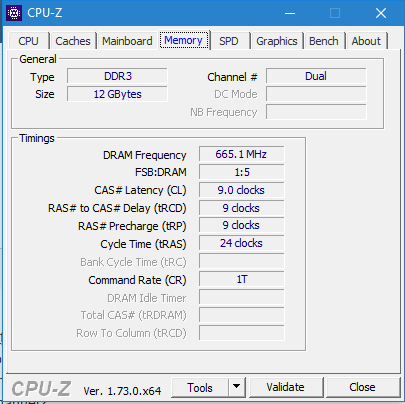
Task: Click the empty DRAM Idle Timer field
Action: pyautogui.click(x=242, y=297)
